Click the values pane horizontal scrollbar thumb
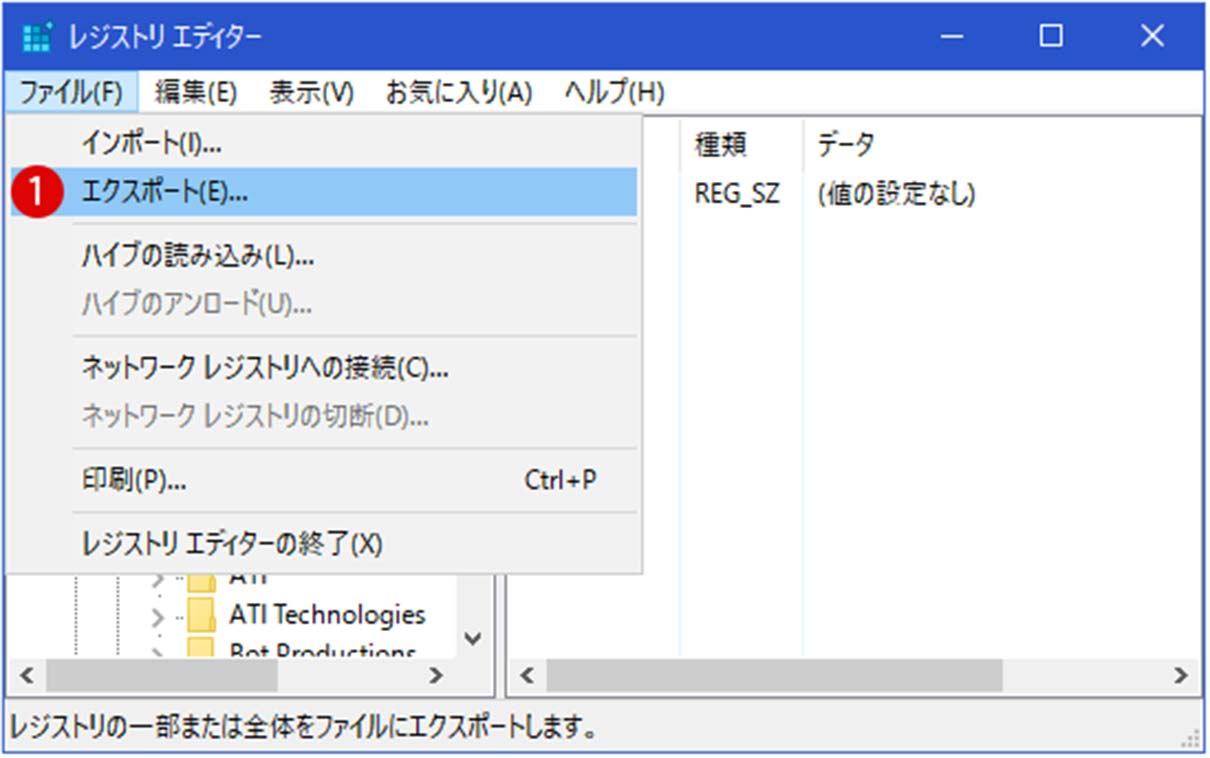The height and width of the screenshot is (758, 1210). click(774, 675)
